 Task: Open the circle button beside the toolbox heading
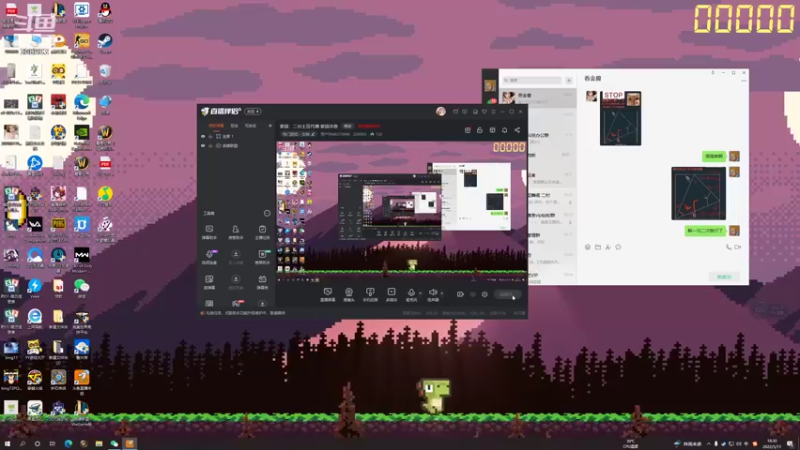point(267,213)
